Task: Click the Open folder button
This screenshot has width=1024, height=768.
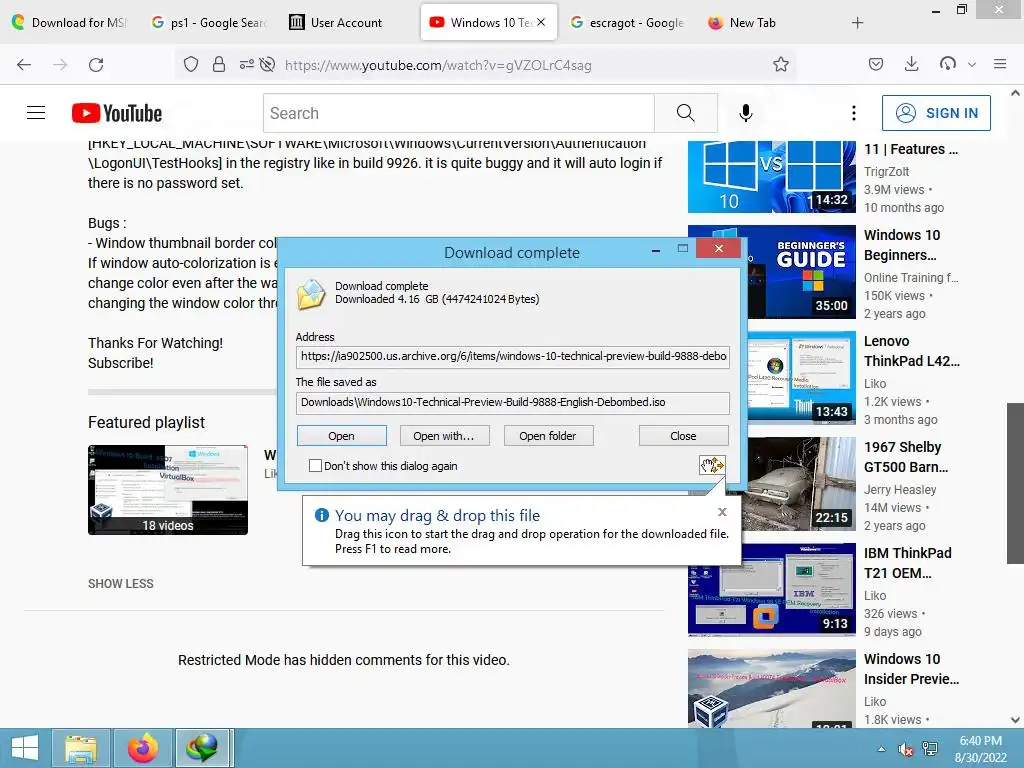Action: click(x=548, y=436)
